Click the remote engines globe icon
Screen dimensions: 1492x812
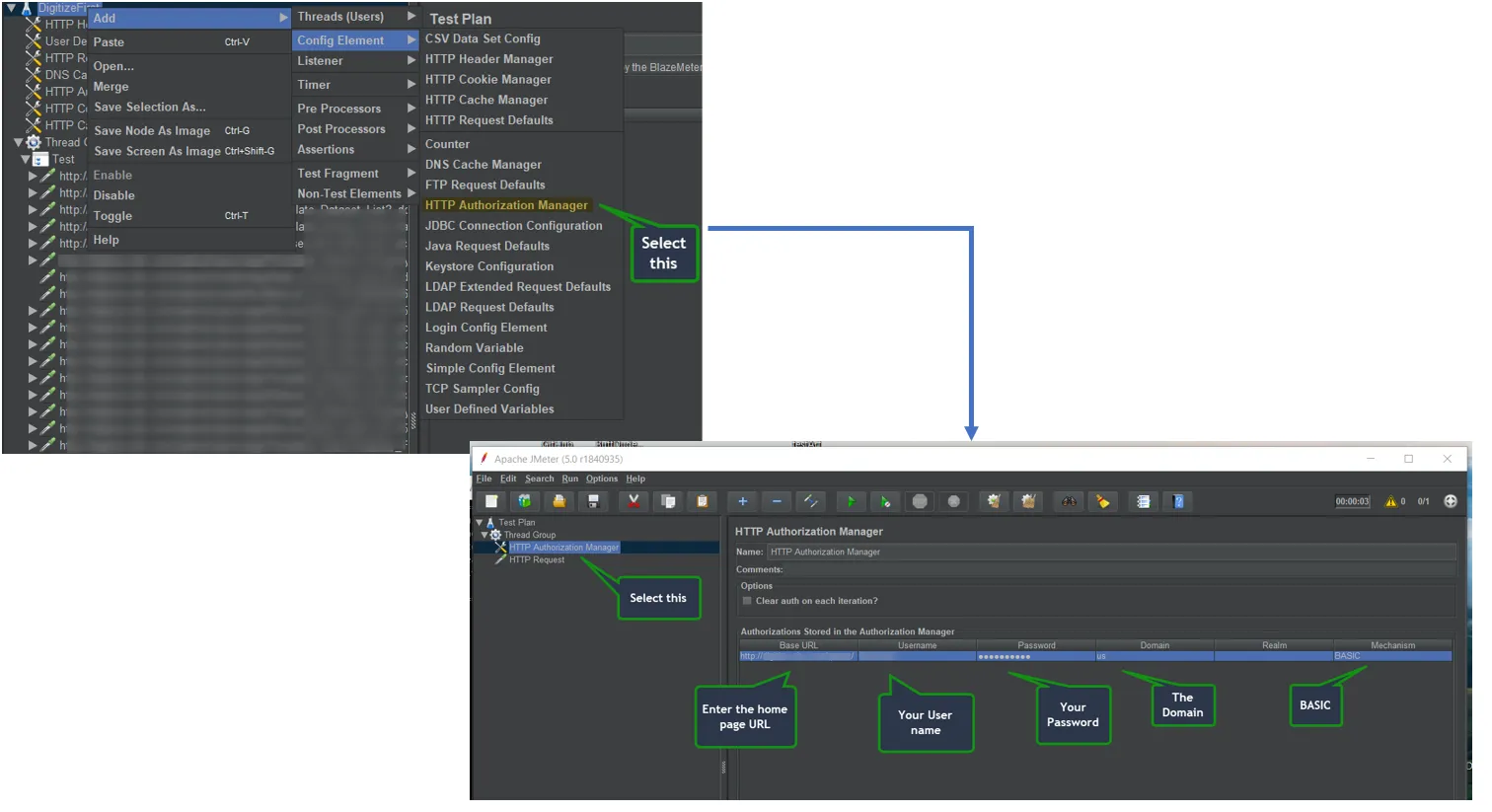(1451, 501)
